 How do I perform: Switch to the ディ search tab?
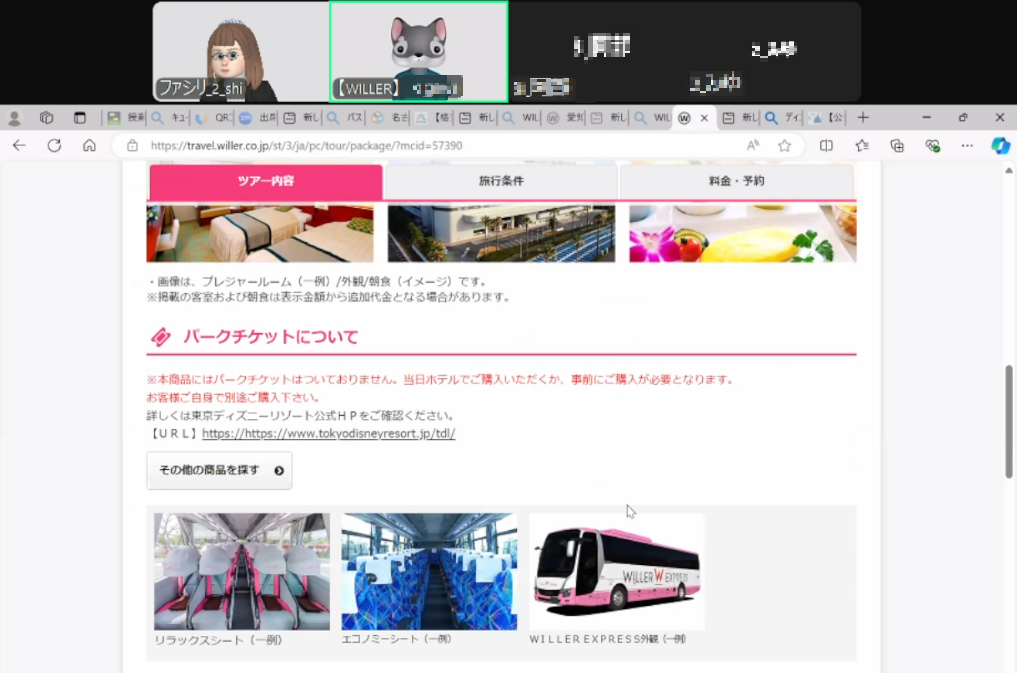click(784, 118)
